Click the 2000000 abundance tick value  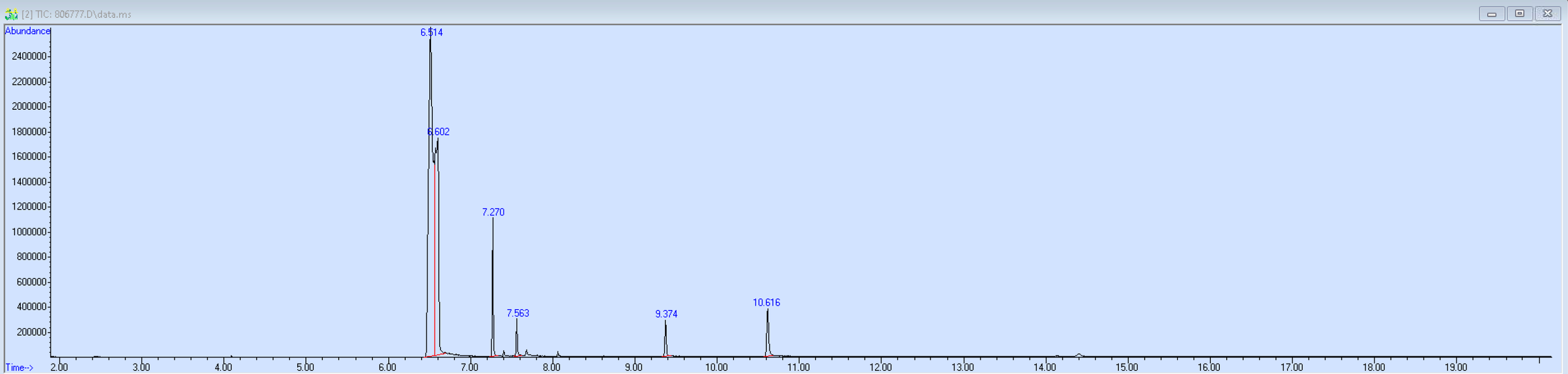coord(29,107)
